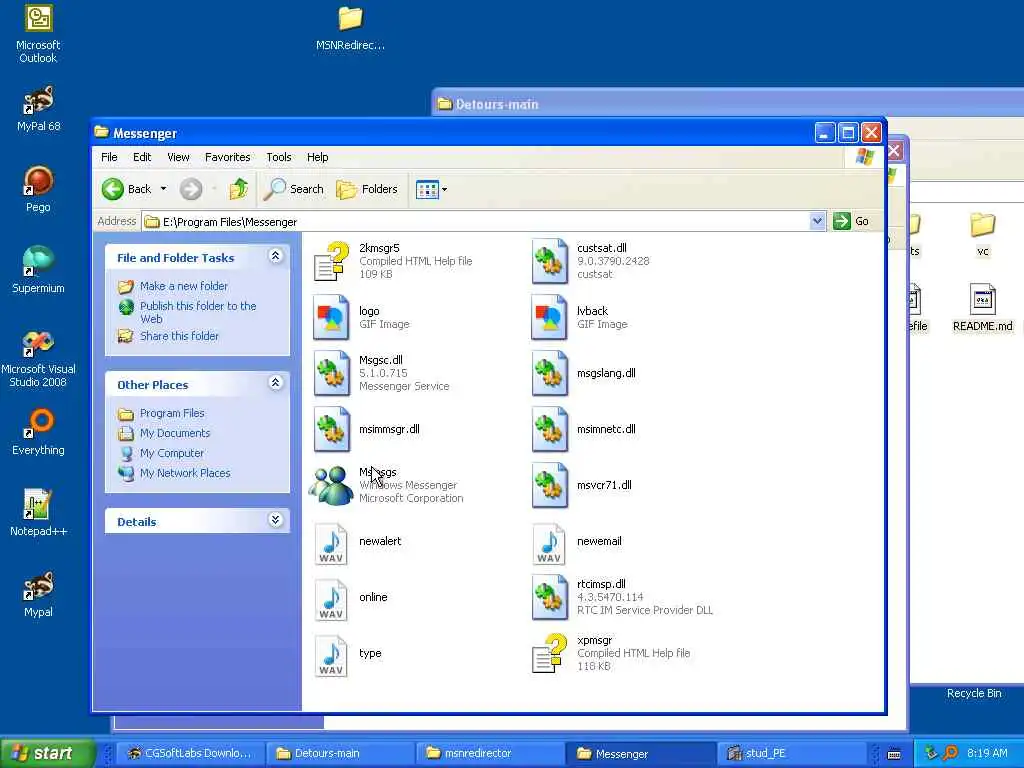Click the lvback GIF image icon
The height and width of the screenshot is (768, 1024).
click(x=549, y=317)
